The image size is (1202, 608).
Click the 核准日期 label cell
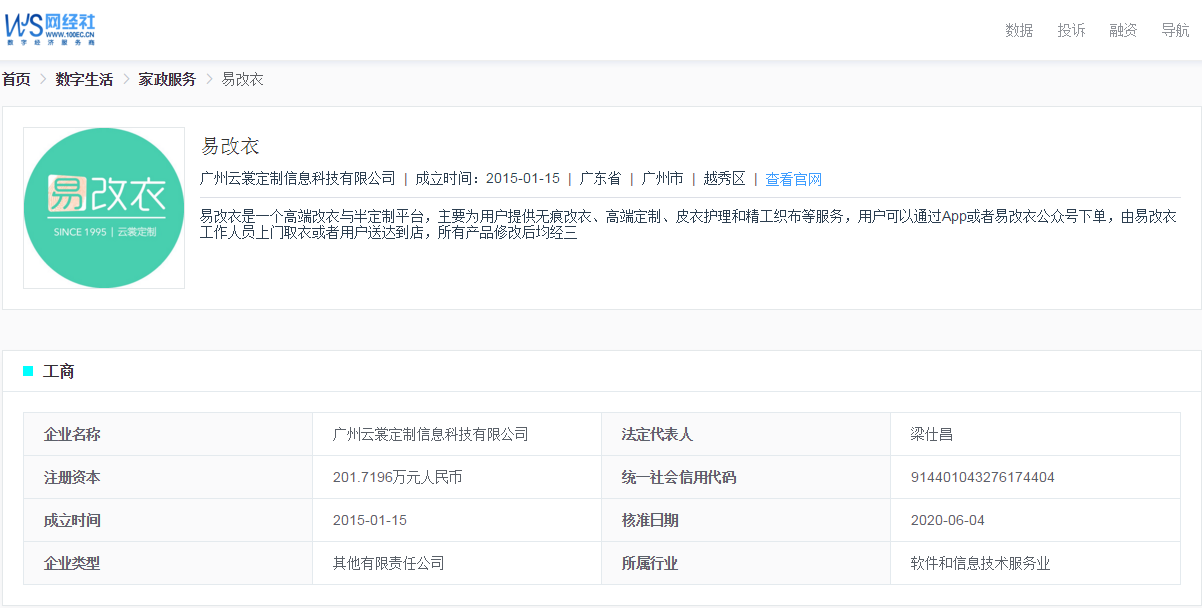tap(746, 520)
